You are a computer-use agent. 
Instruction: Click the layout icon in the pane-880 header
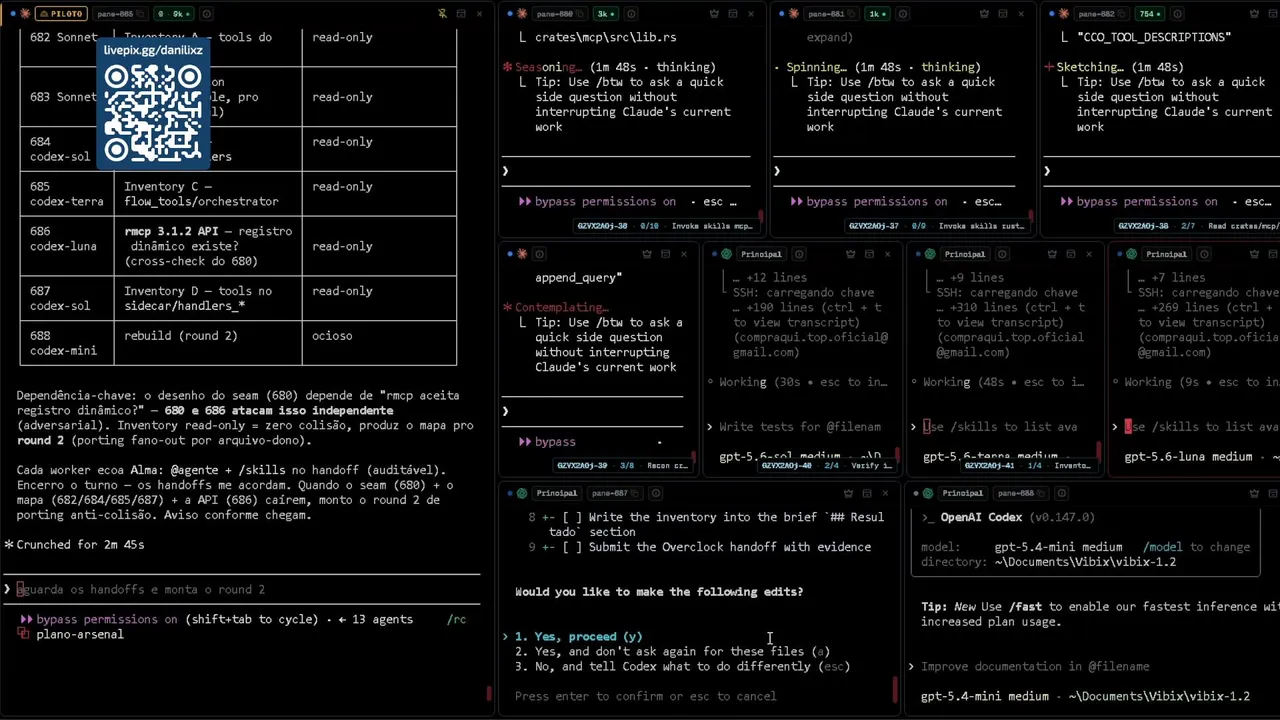pos(733,14)
